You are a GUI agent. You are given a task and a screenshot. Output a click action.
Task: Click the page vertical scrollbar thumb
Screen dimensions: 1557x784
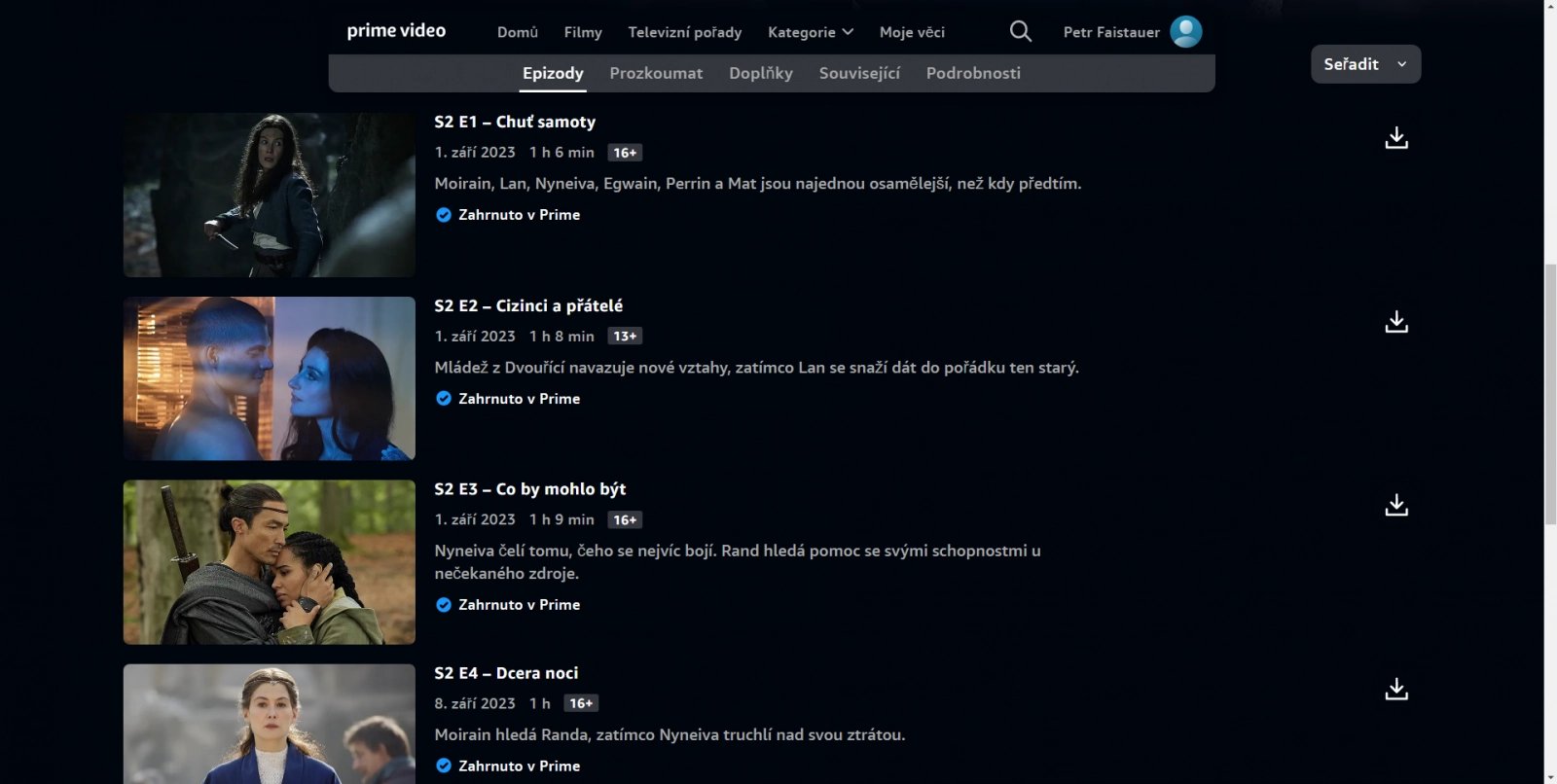pos(1550,394)
